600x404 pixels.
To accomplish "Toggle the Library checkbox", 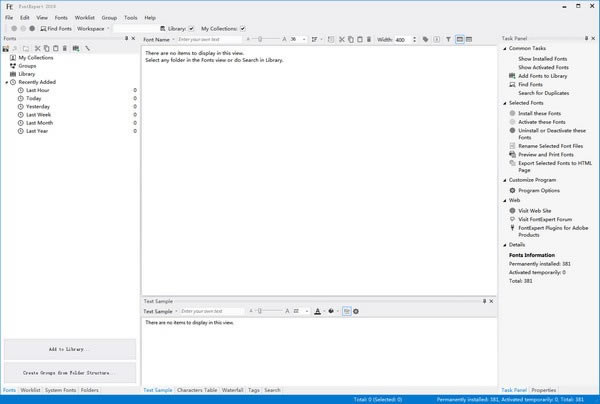I will coord(191,29).
